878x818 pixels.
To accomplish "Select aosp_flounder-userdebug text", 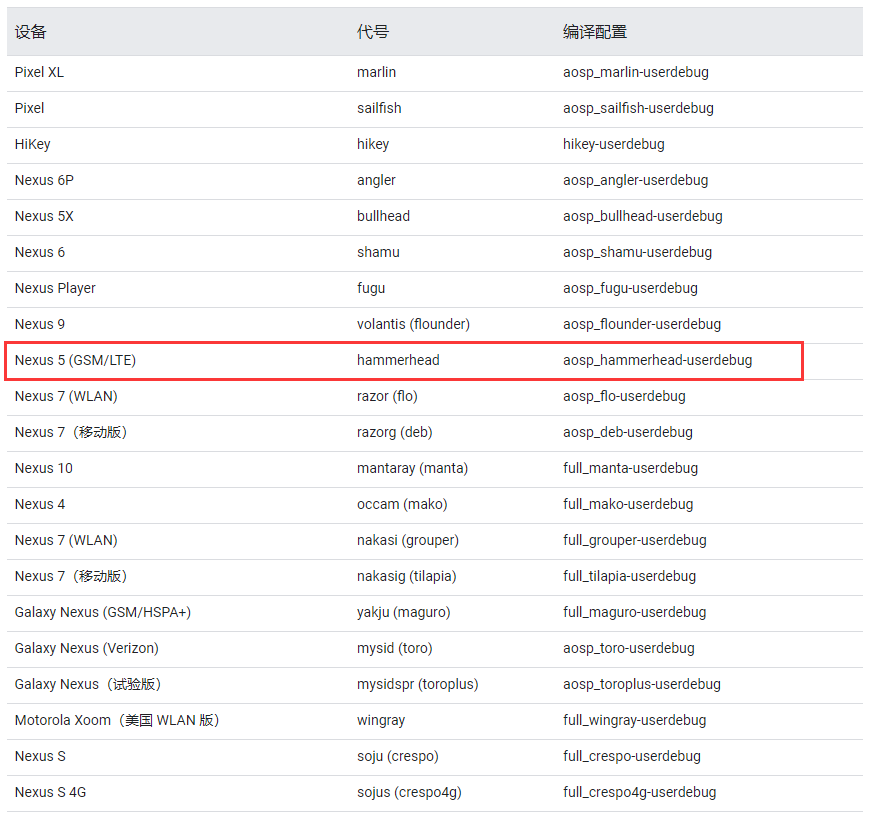I will [x=642, y=324].
